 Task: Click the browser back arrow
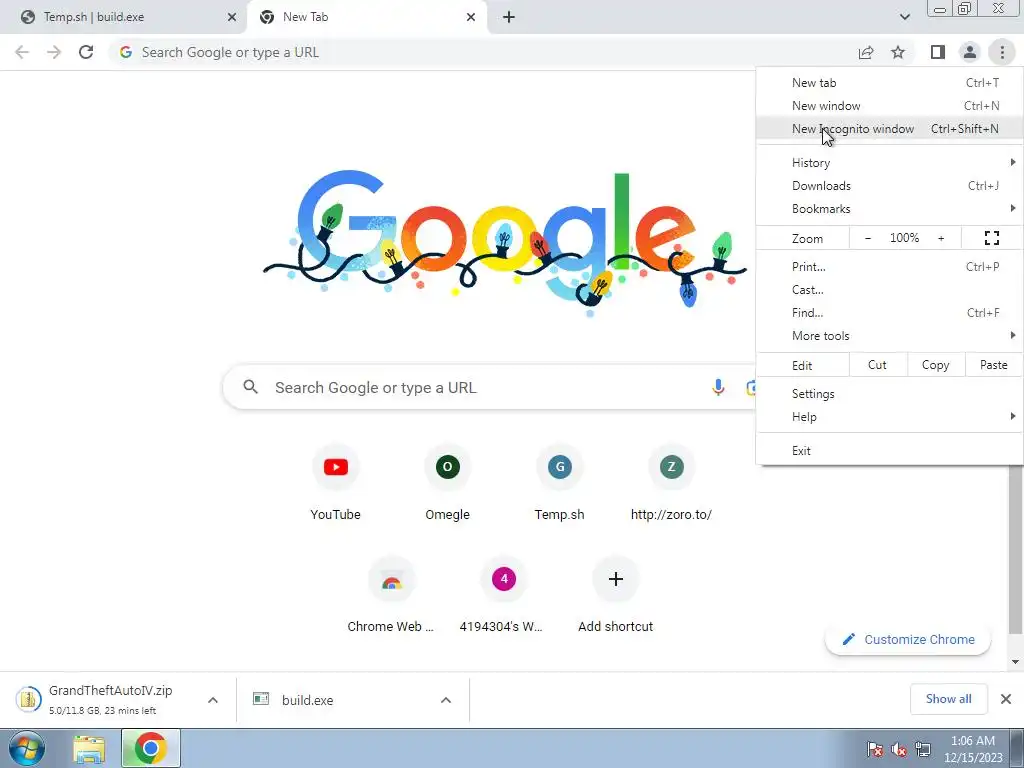22,52
